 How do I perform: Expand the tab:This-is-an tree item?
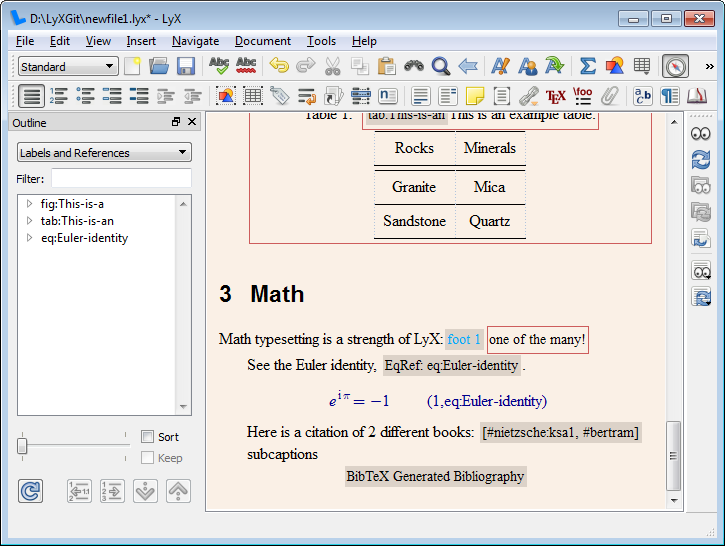pos(29,221)
